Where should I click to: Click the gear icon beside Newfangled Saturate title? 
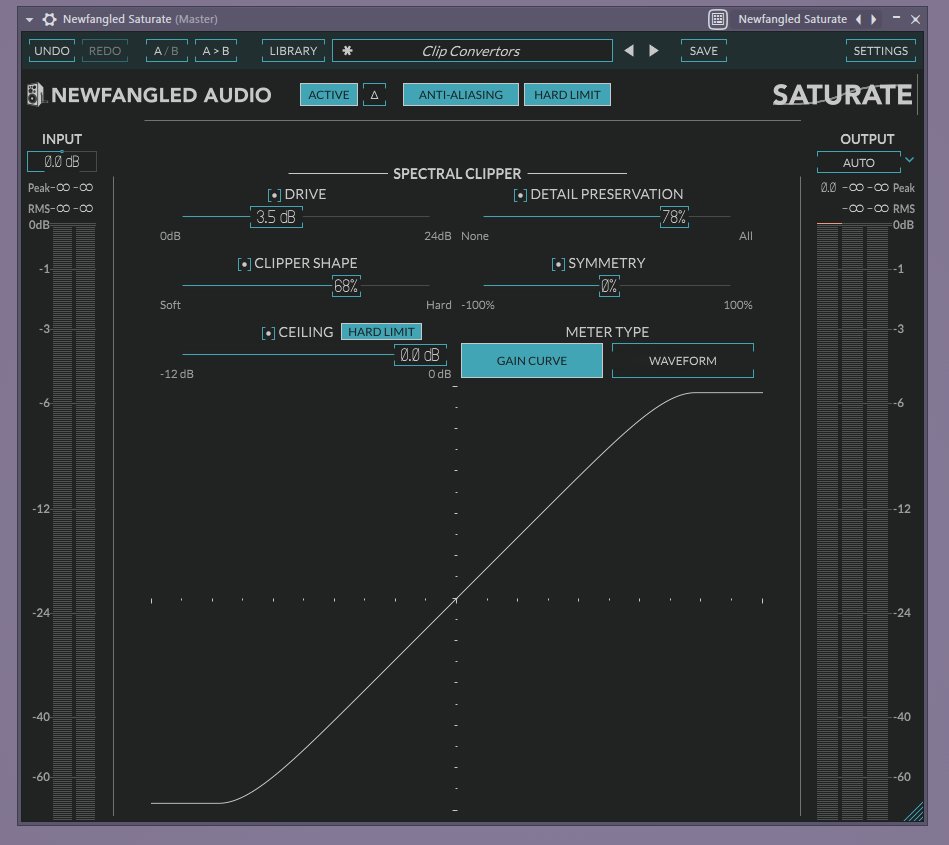(x=49, y=19)
